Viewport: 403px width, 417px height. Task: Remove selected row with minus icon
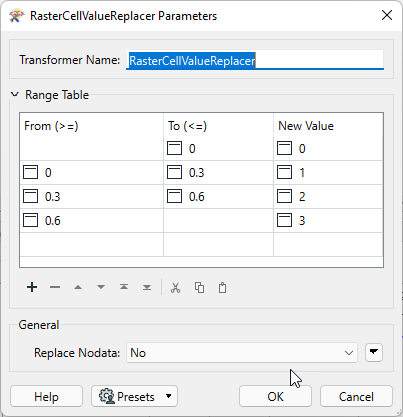[x=55, y=287]
